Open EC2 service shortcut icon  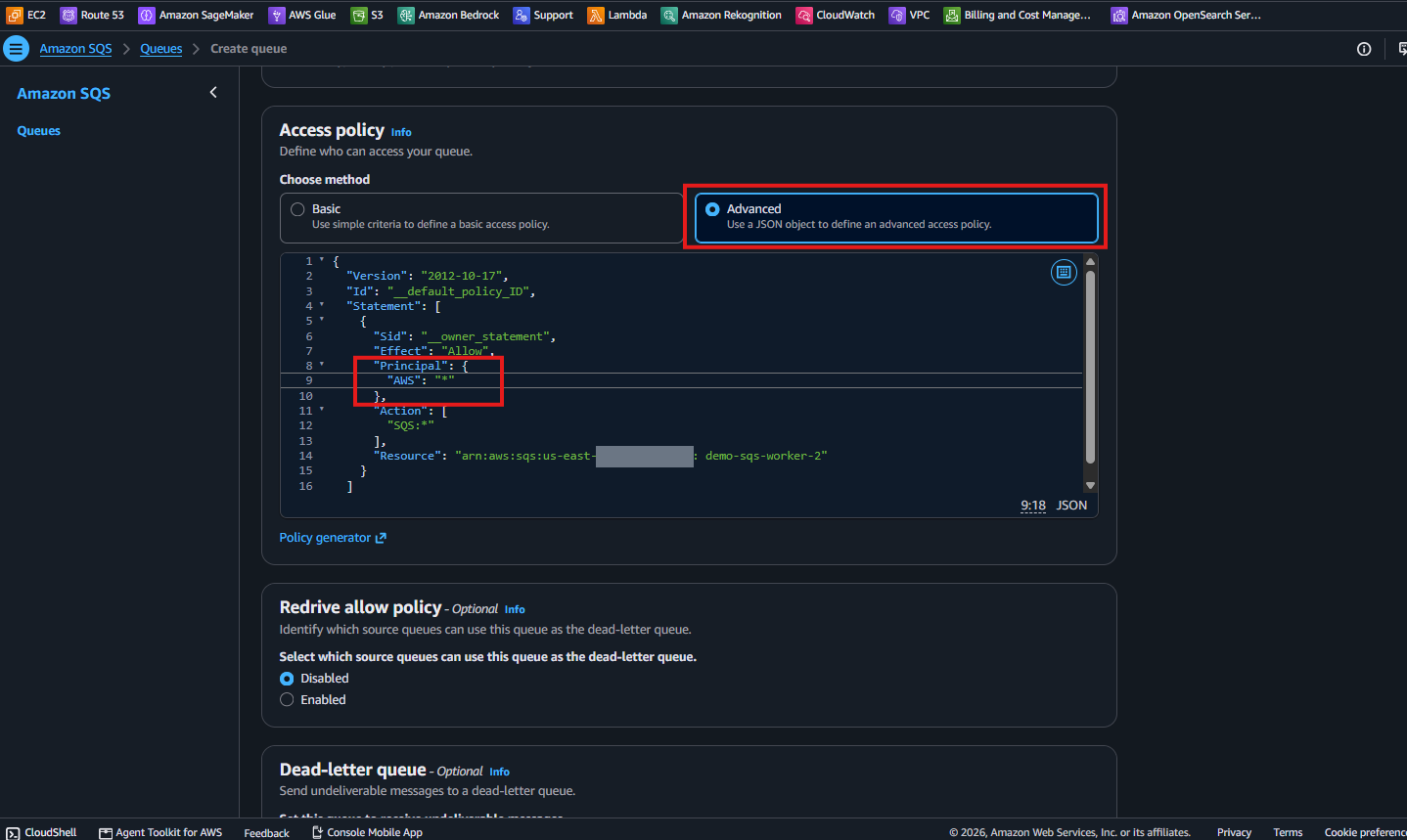[15, 15]
